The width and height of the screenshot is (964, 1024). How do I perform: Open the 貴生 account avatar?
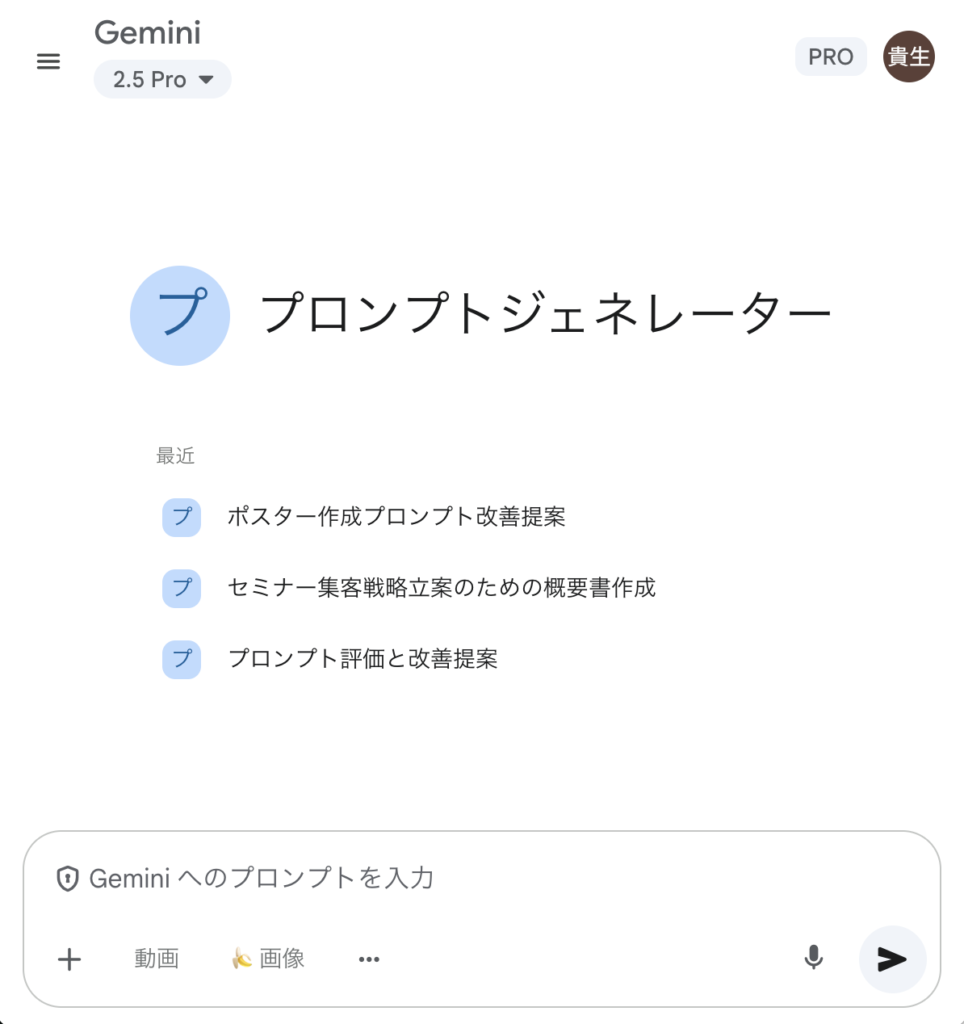tap(908, 57)
